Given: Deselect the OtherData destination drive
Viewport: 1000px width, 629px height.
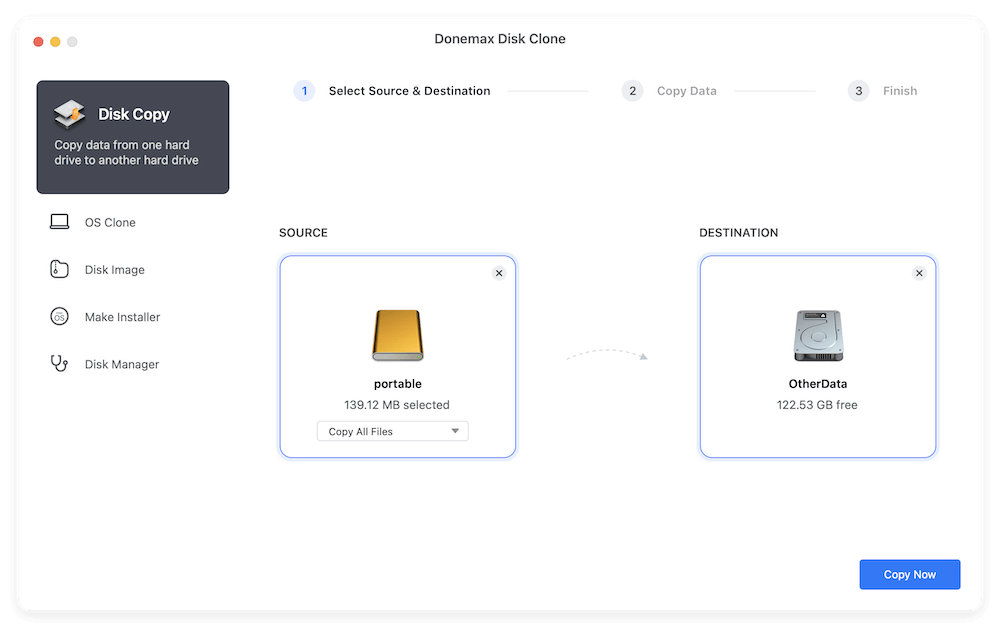Looking at the screenshot, I should click(x=919, y=272).
